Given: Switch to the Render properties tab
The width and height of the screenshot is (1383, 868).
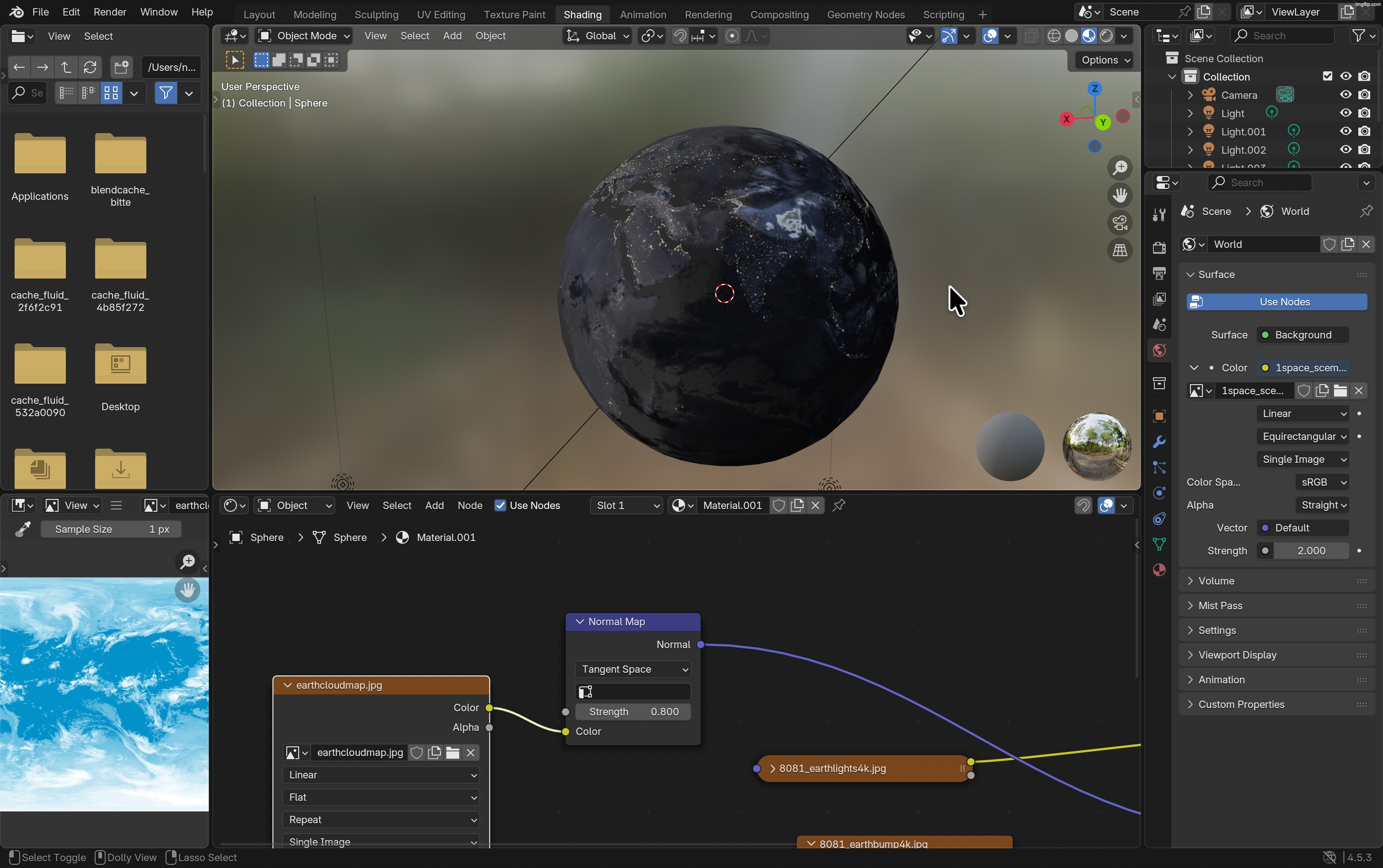Looking at the screenshot, I should (x=1158, y=248).
